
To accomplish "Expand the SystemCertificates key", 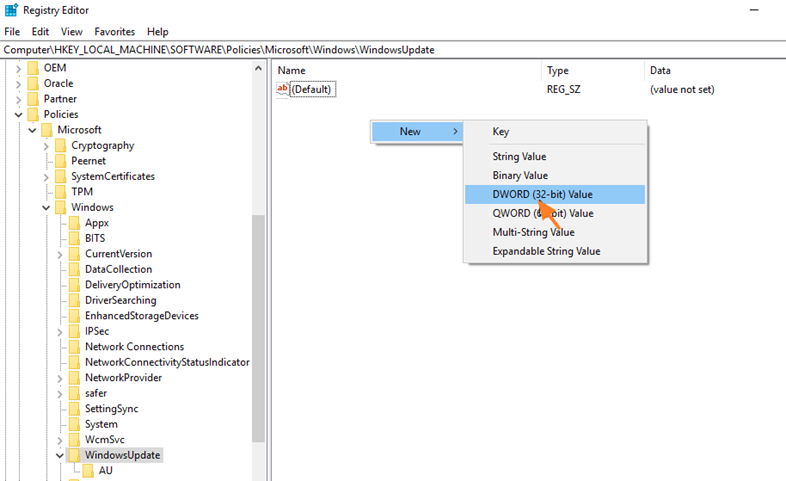I will click(x=46, y=177).
